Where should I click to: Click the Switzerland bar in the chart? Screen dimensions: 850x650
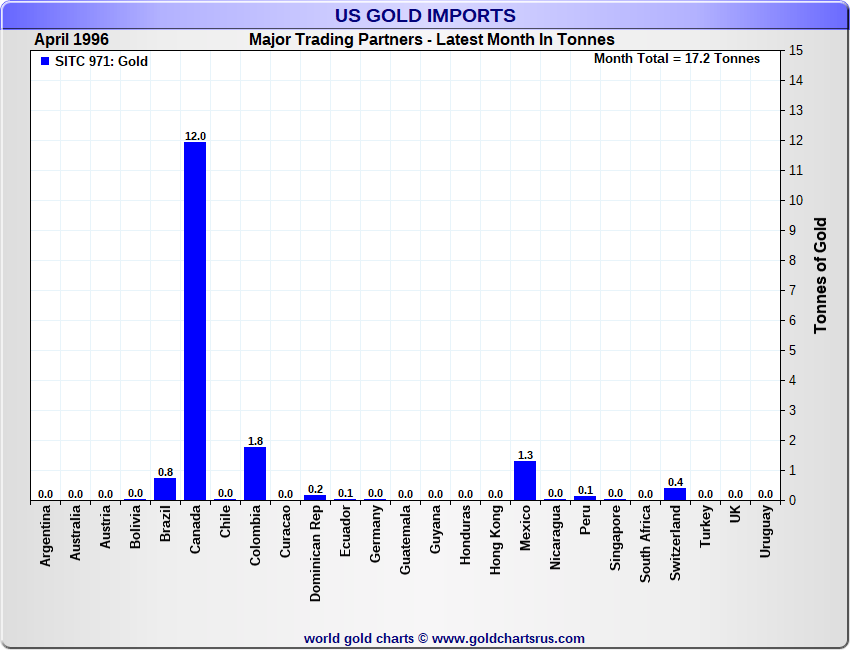pyautogui.click(x=675, y=494)
